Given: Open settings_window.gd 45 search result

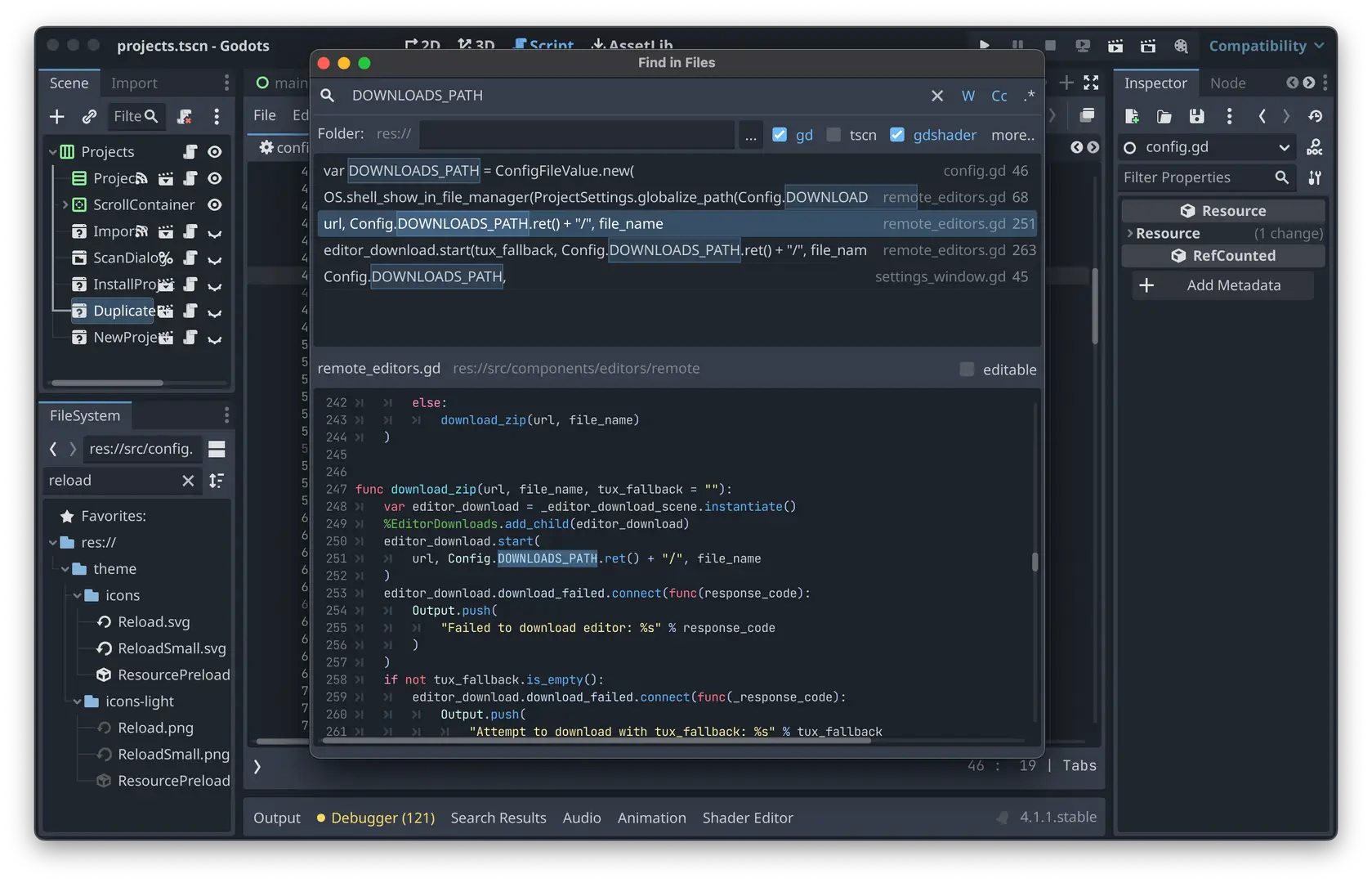Looking at the screenshot, I should (x=677, y=277).
